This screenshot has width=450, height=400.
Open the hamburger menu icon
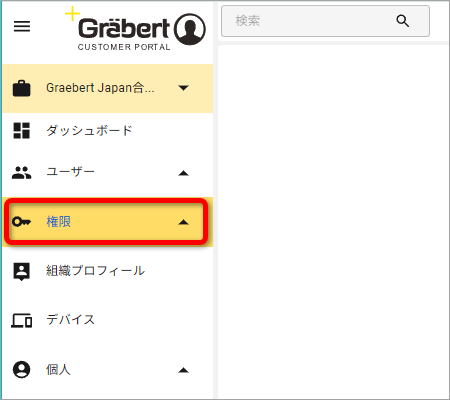22,26
